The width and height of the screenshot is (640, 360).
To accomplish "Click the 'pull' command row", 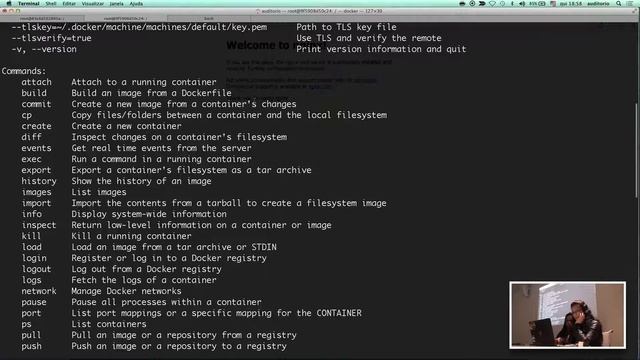I will tap(159, 336).
